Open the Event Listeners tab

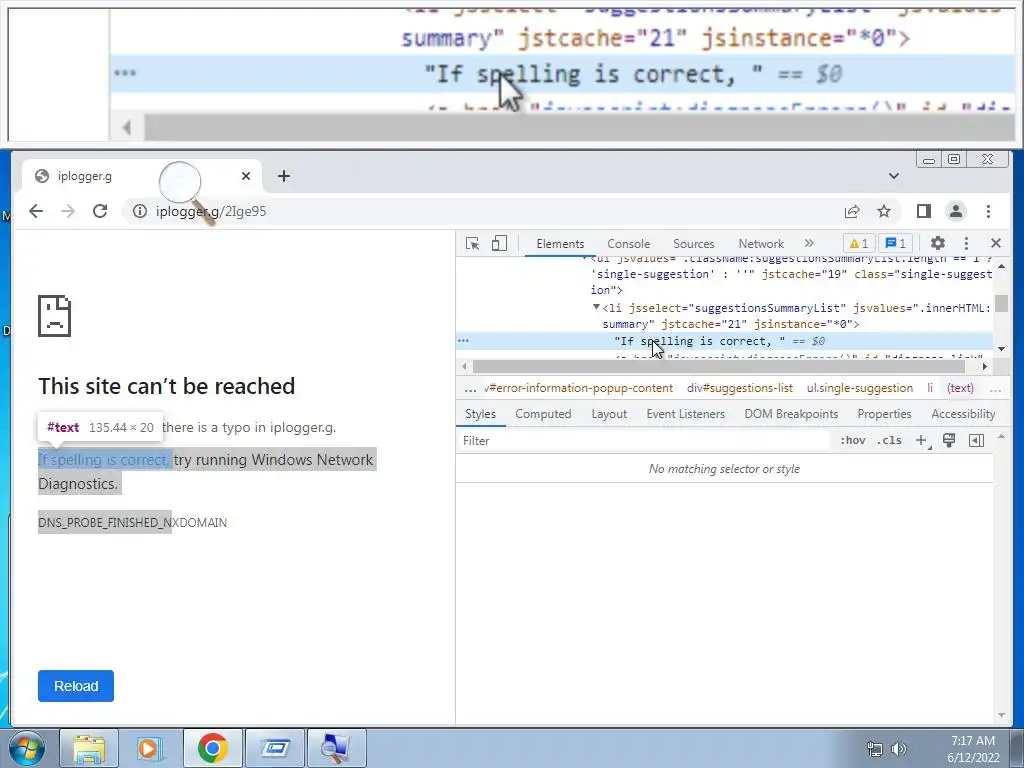686,414
